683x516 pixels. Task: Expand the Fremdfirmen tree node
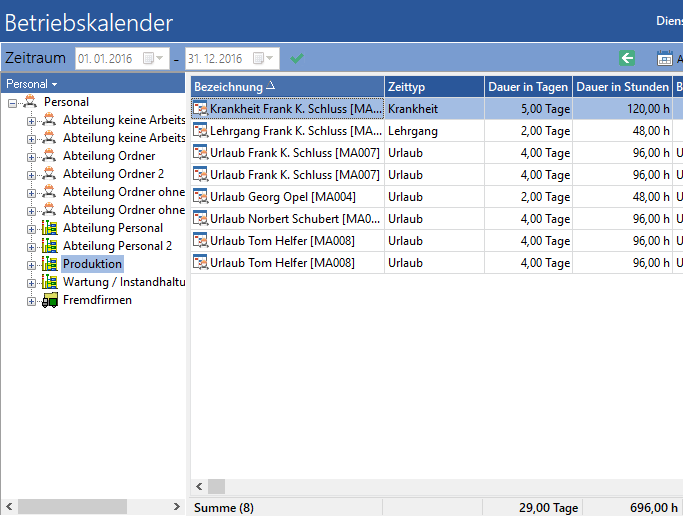click(31, 301)
